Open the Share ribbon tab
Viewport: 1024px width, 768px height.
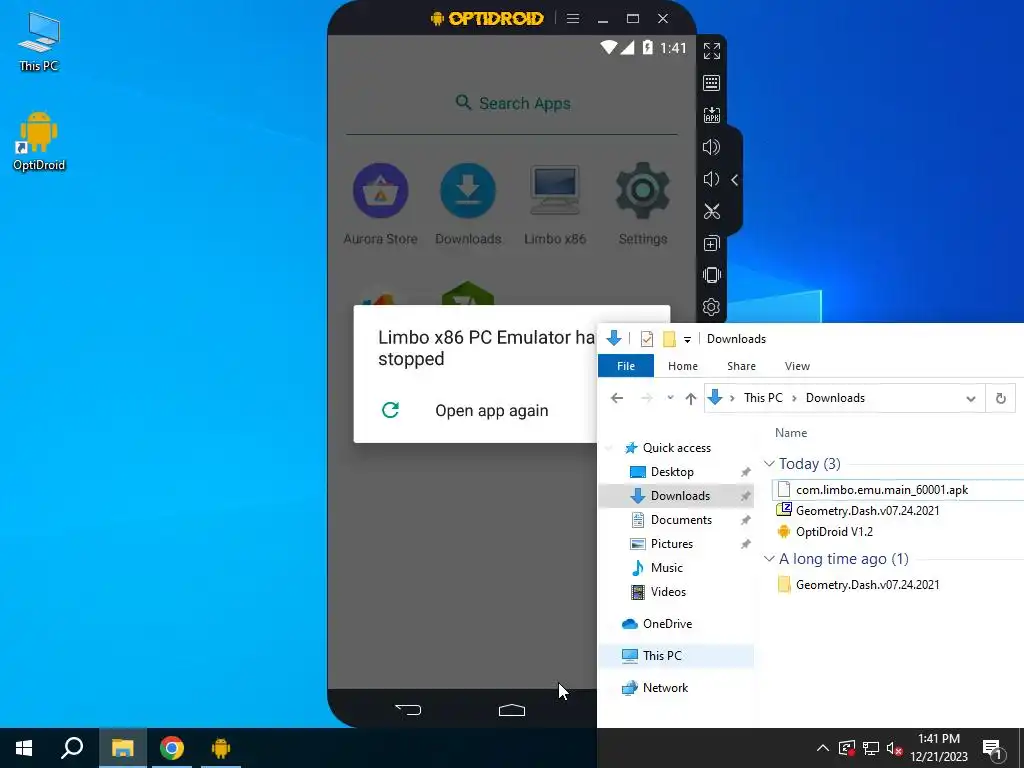click(741, 366)
